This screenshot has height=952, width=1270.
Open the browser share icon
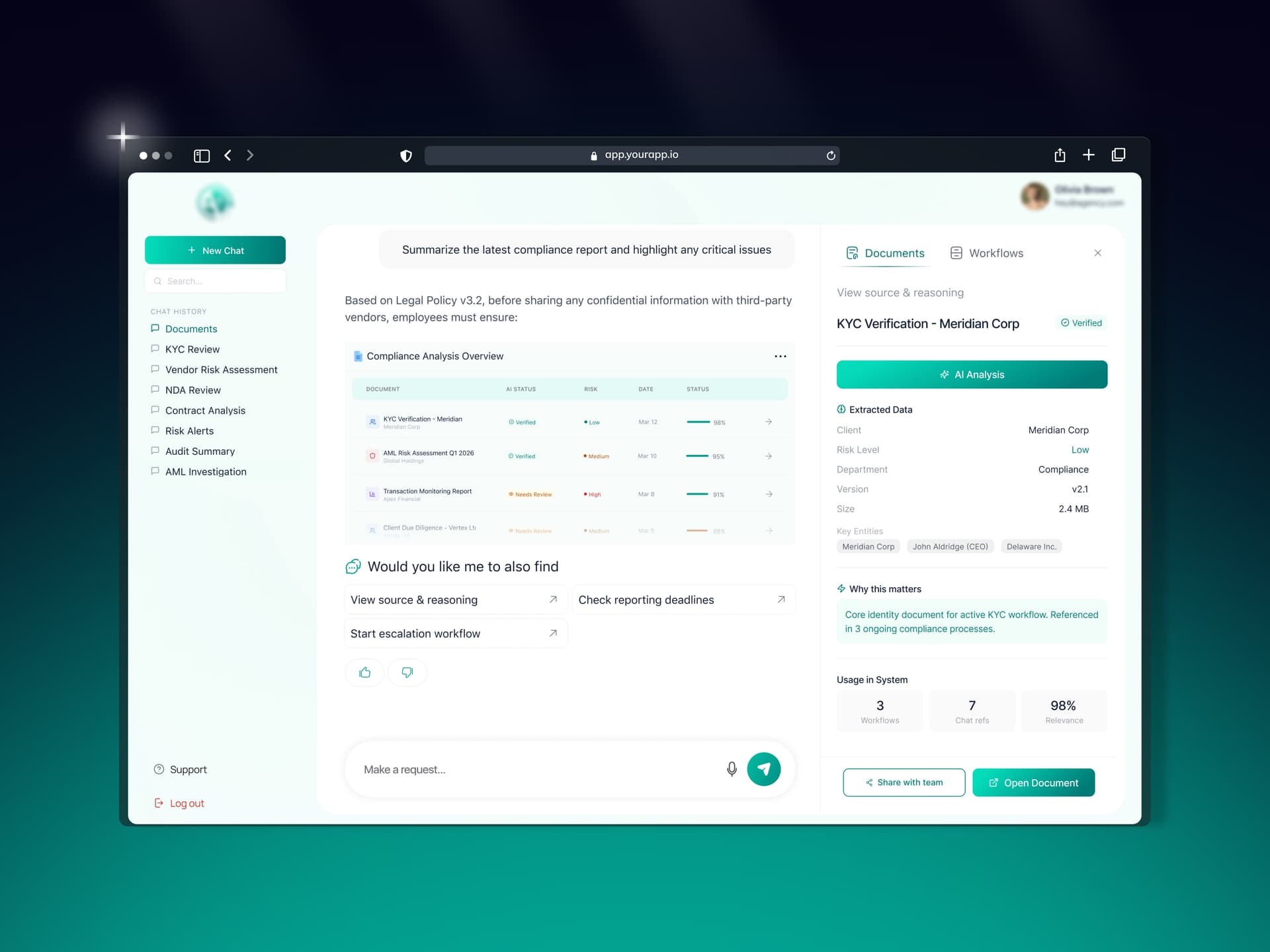(x=1060, y=155)
